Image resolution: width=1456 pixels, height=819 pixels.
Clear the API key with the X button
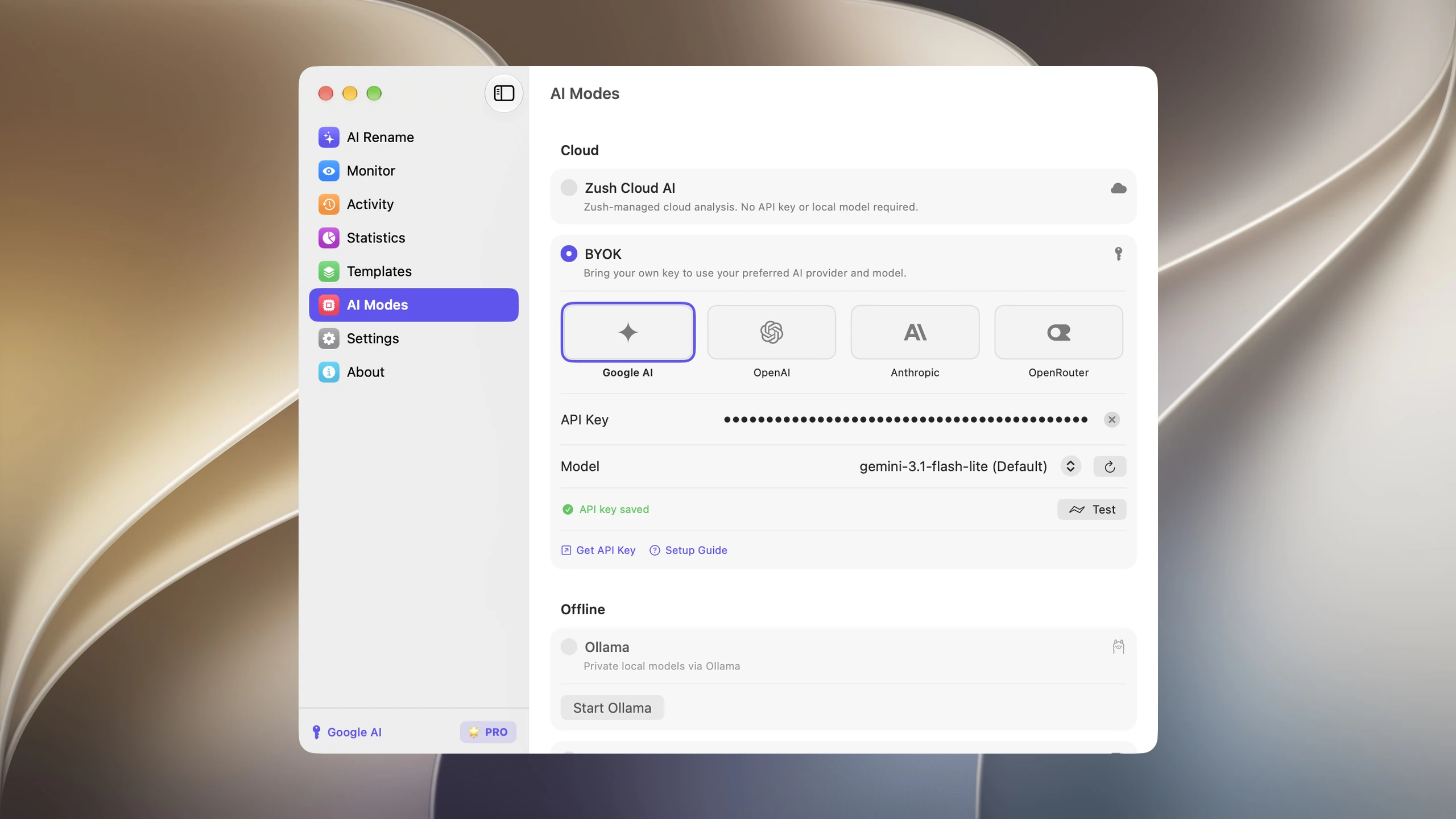pyautogui.click(x=1111, y=420)
